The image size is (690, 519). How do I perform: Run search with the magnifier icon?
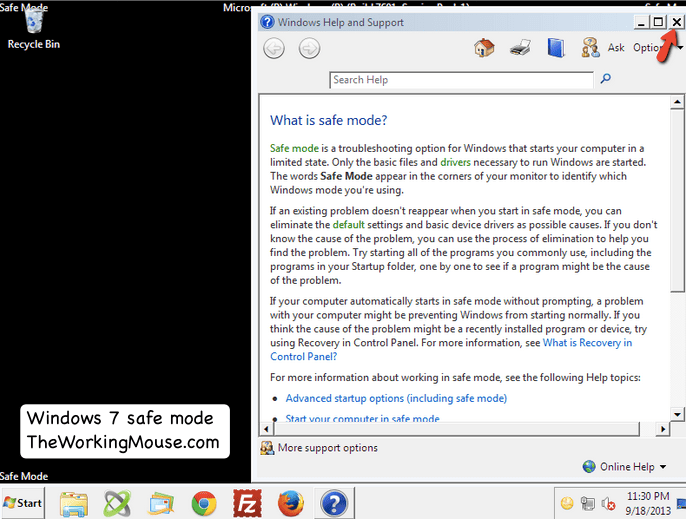[x=606, y=79]
